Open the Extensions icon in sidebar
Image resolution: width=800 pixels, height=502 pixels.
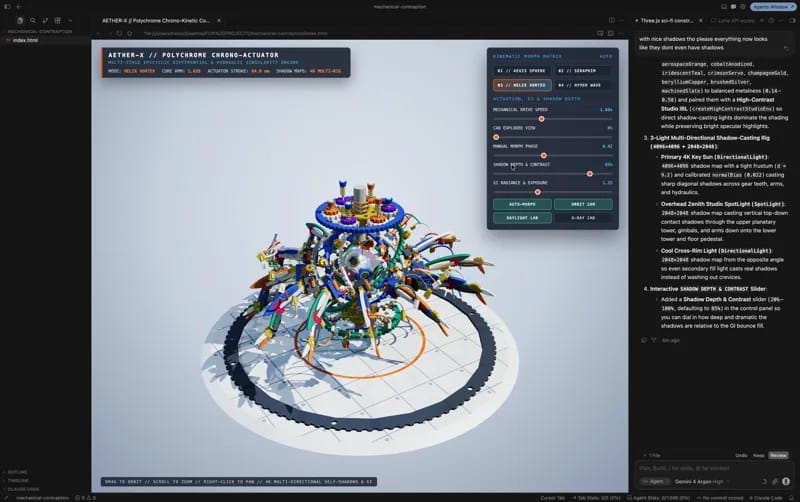click(58, 20)
